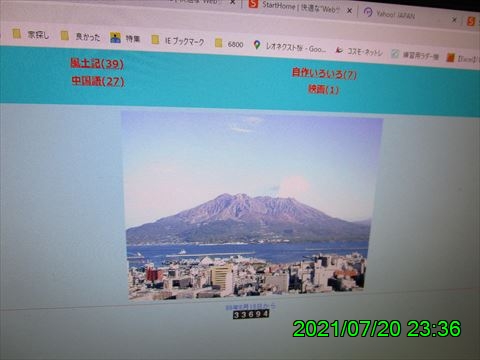Open the 練習用 bookmark with checkmark icon
This screenshot has height=360, width=480.
coord(415,55)
